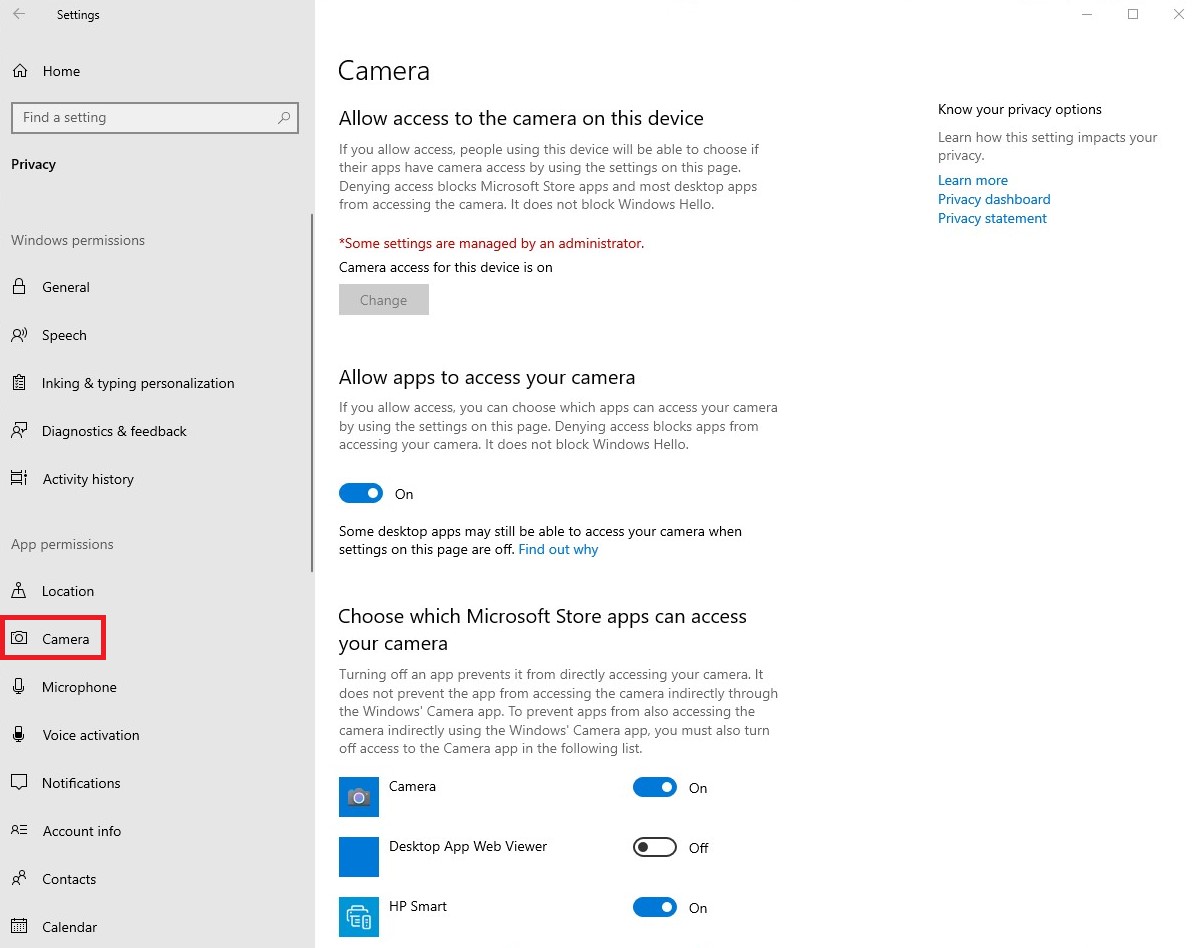Open the Privacy dashboard link
This screenshot has height=948, width=1192.
click(994, 199)
